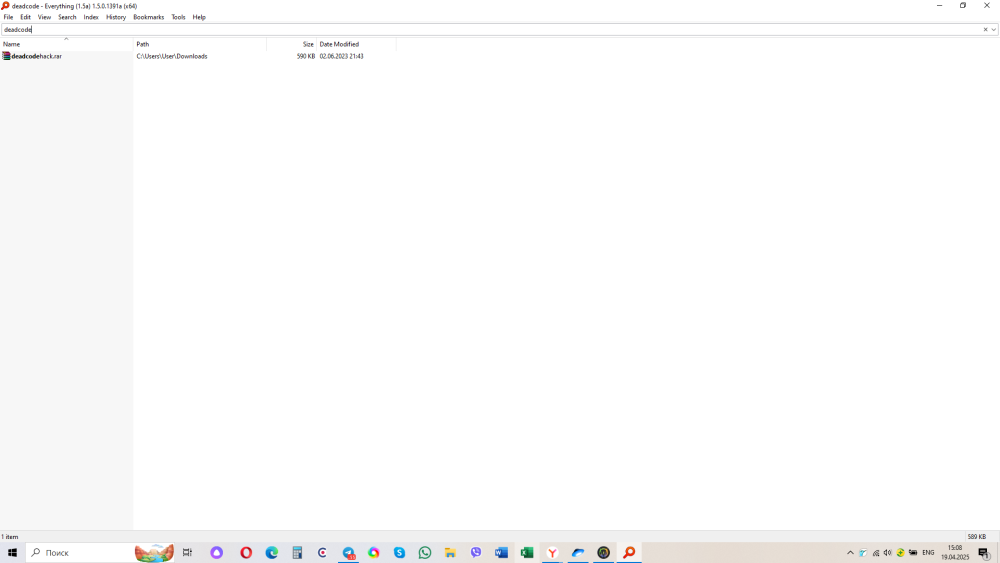The width and height of the screenshot is (1000, 563).
Task: Minimize the Everything window
Action: (x=939, y=6)
